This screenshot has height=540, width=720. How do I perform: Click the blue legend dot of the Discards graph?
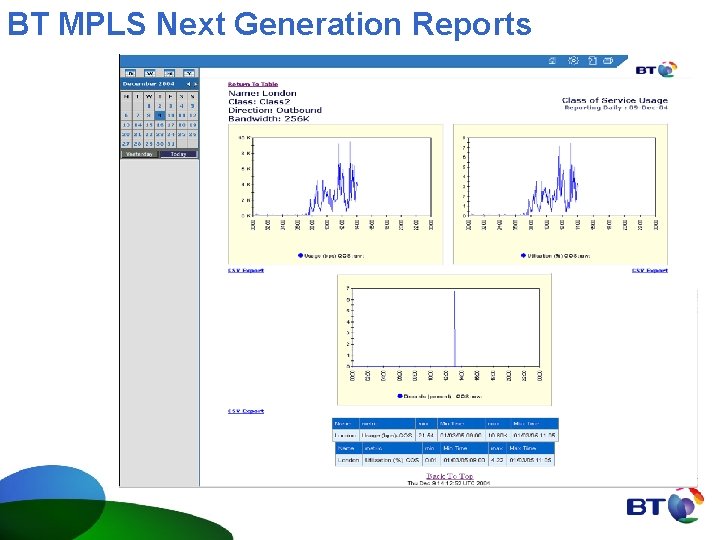pos(400,395)
